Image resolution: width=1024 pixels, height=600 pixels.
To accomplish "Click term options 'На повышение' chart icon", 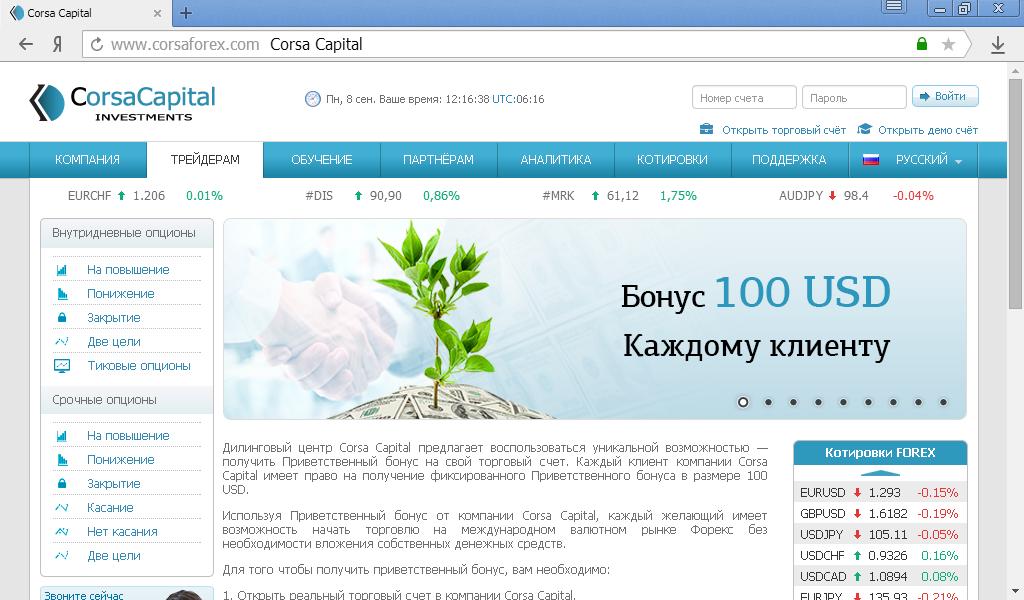I will pos(61,435).
